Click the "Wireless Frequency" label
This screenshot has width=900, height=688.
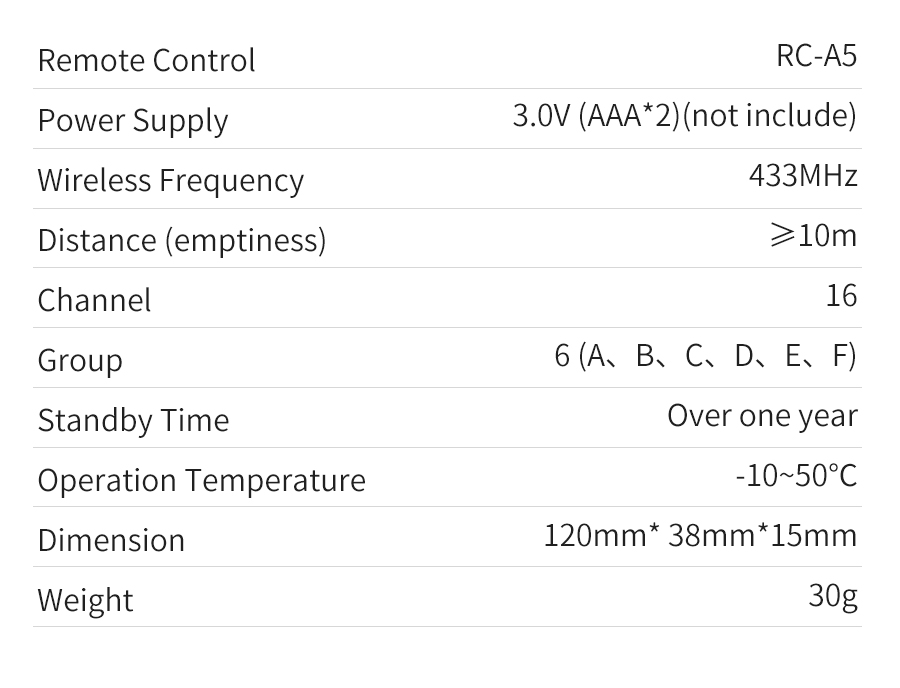(x=170, y=180)
